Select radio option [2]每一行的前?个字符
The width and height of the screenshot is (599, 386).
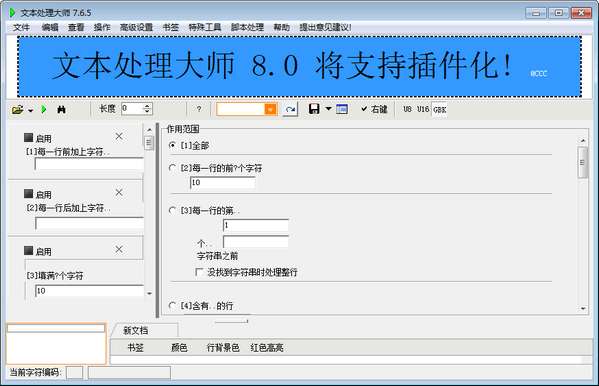click(172, 168)
